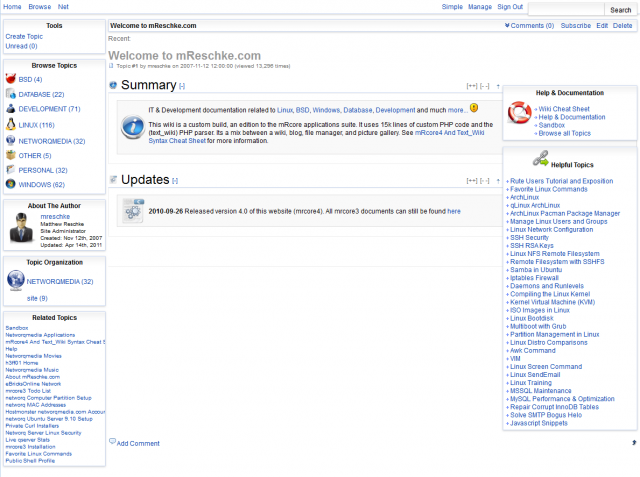Click the arrow icon at bottom right
640x477 pixels.
(x=634, y=442)
